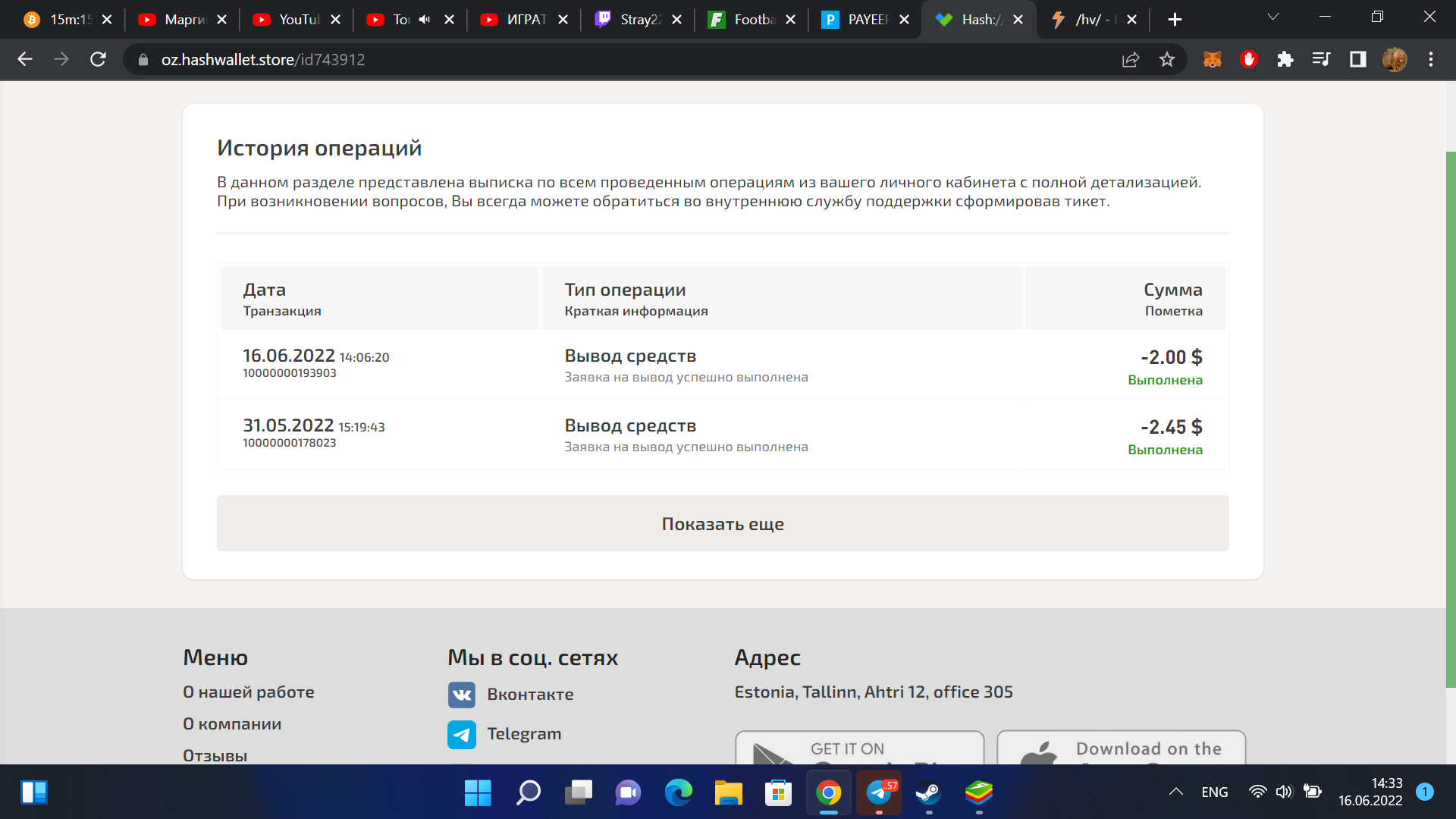Viewport: 1456px width, 819px height.
Task: Show hidden system tray icons
Action: click(1175, 792)
